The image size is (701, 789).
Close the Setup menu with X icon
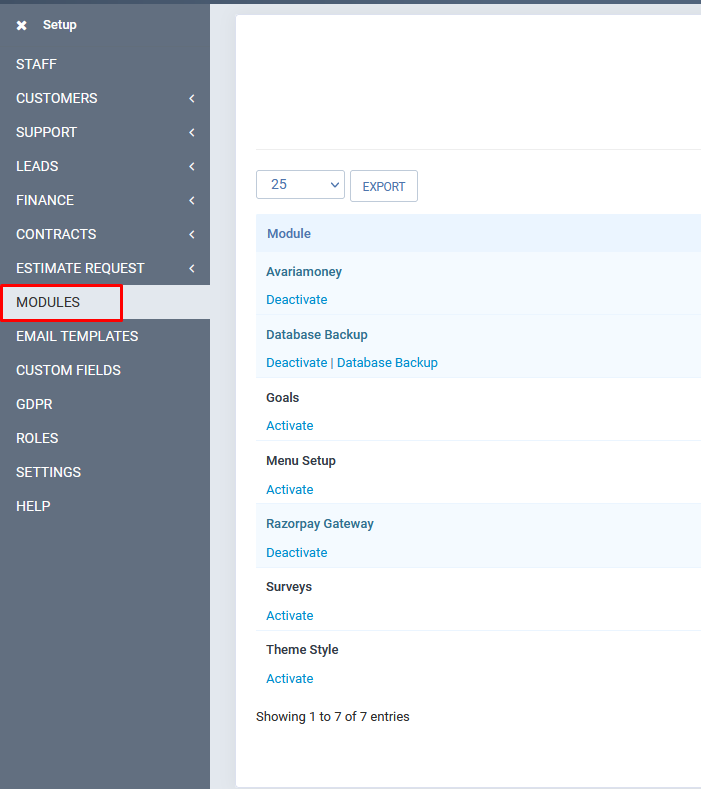pos(22,25)
